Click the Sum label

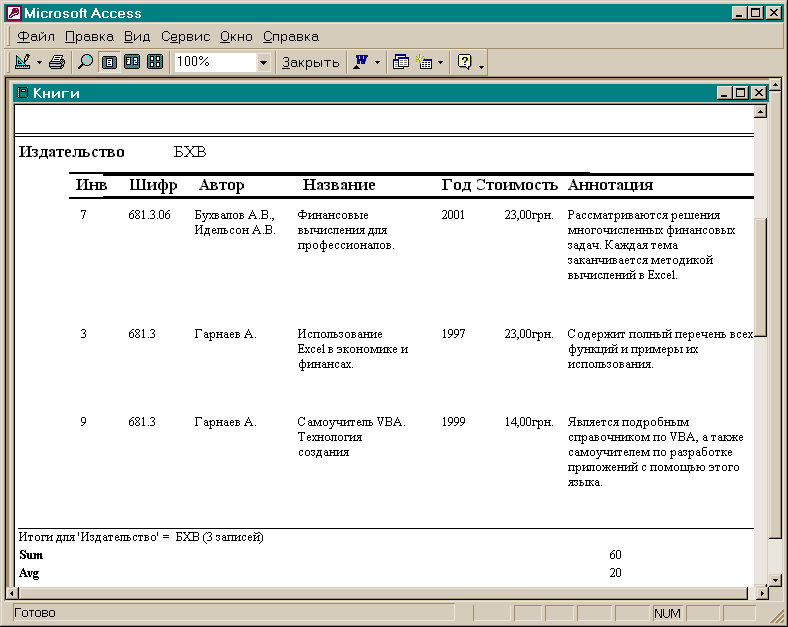(x=31, y=555)
